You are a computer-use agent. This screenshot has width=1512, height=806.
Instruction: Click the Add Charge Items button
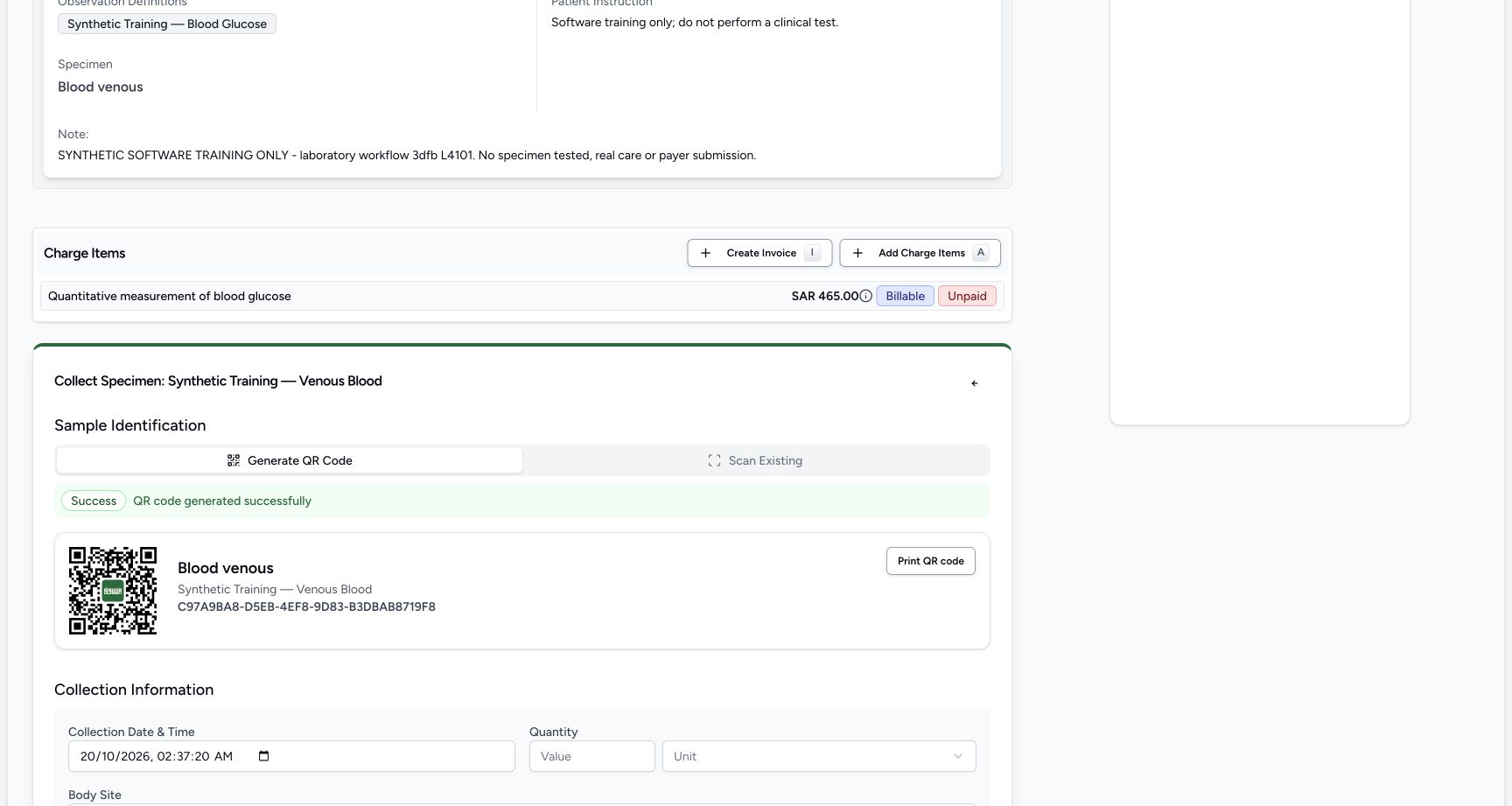coord(920,253)
